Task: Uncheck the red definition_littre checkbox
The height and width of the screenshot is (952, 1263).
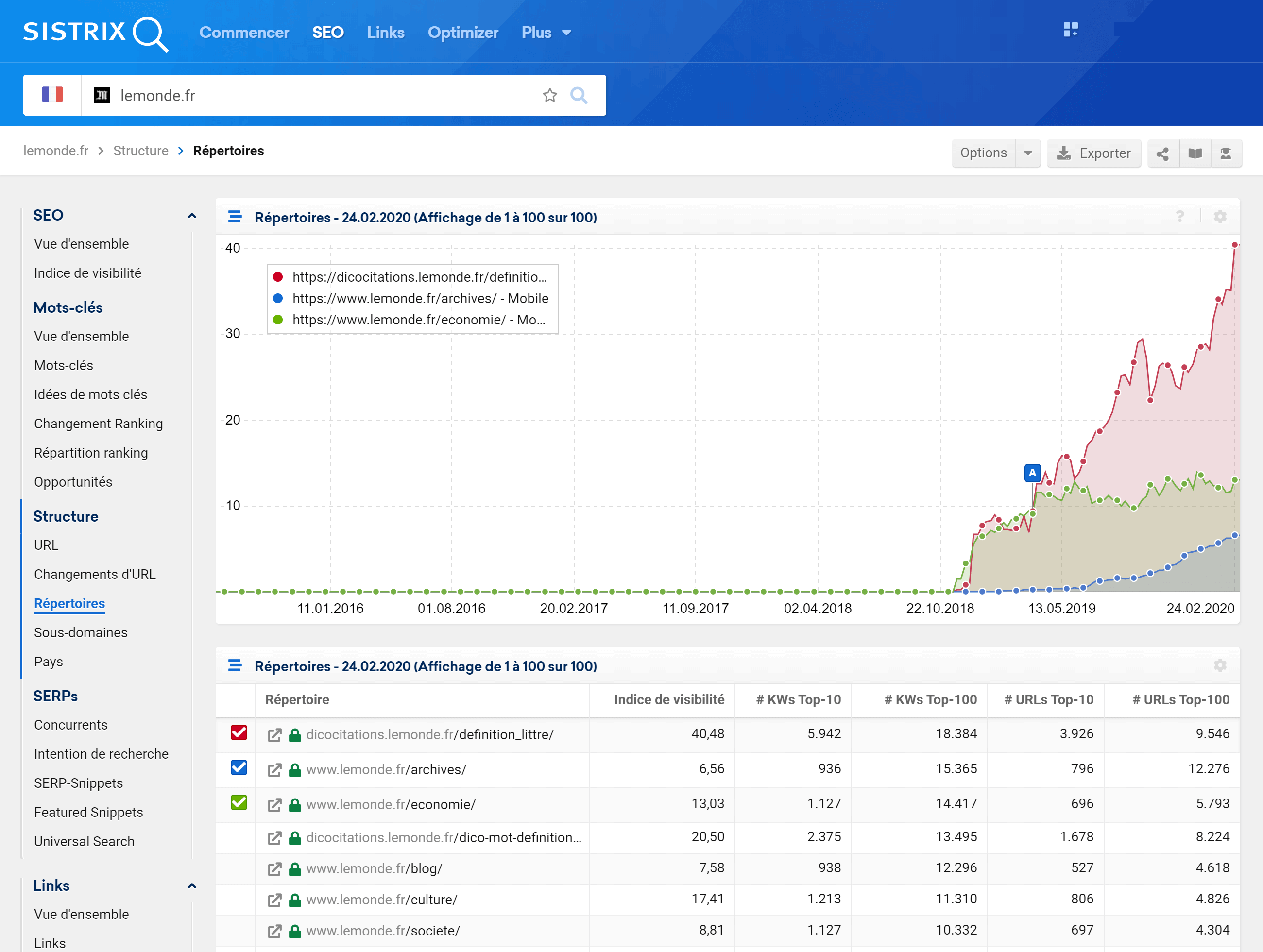Action: [x=239, y=733]
